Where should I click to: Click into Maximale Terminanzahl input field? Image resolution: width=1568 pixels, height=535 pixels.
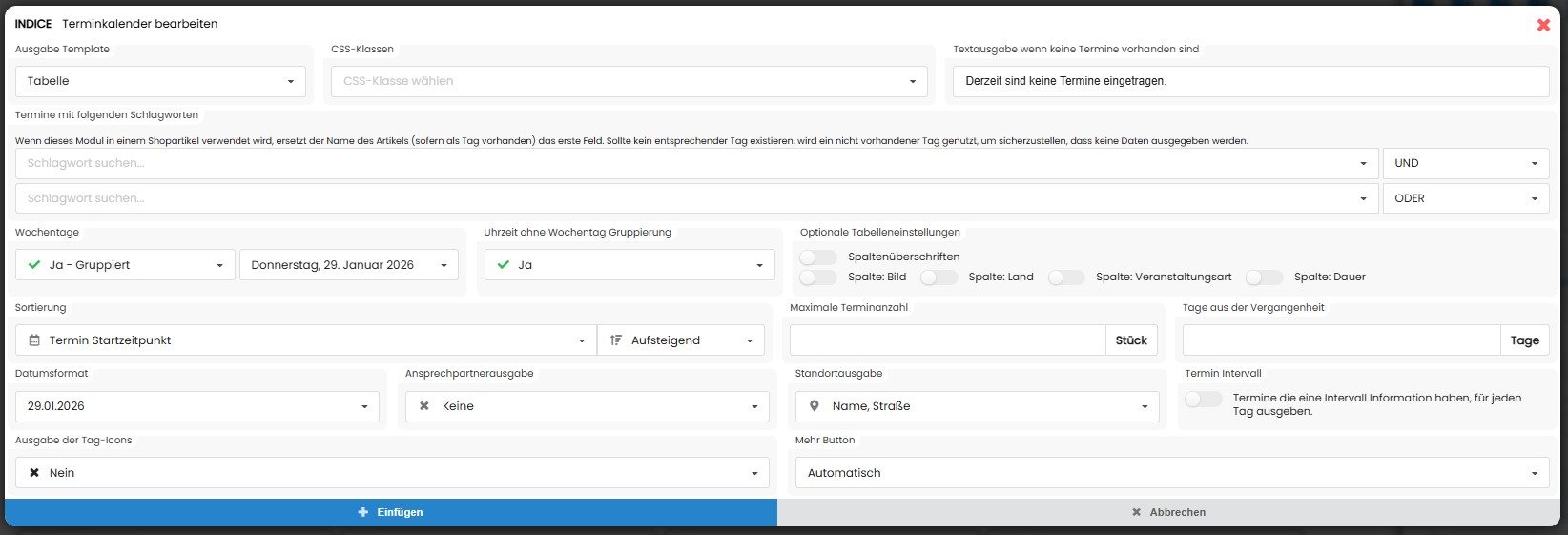coord(947,340)
